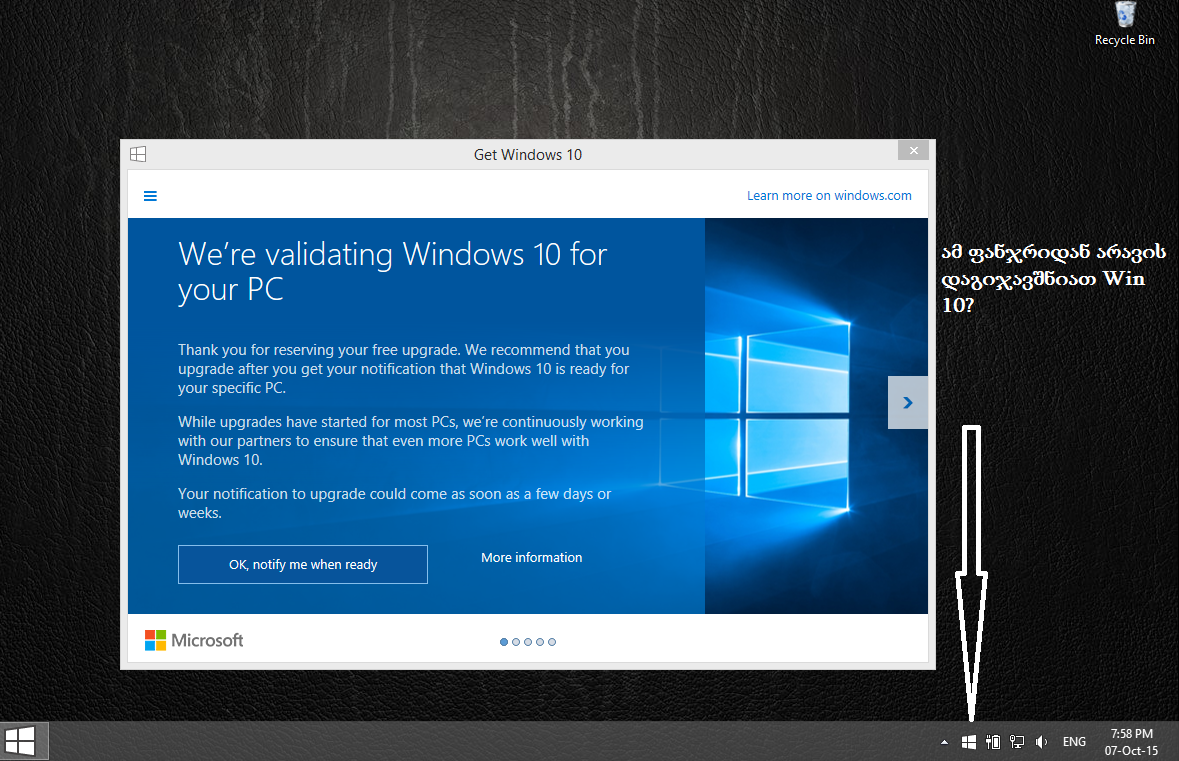Open the volume speaker tray icon

1041,742
